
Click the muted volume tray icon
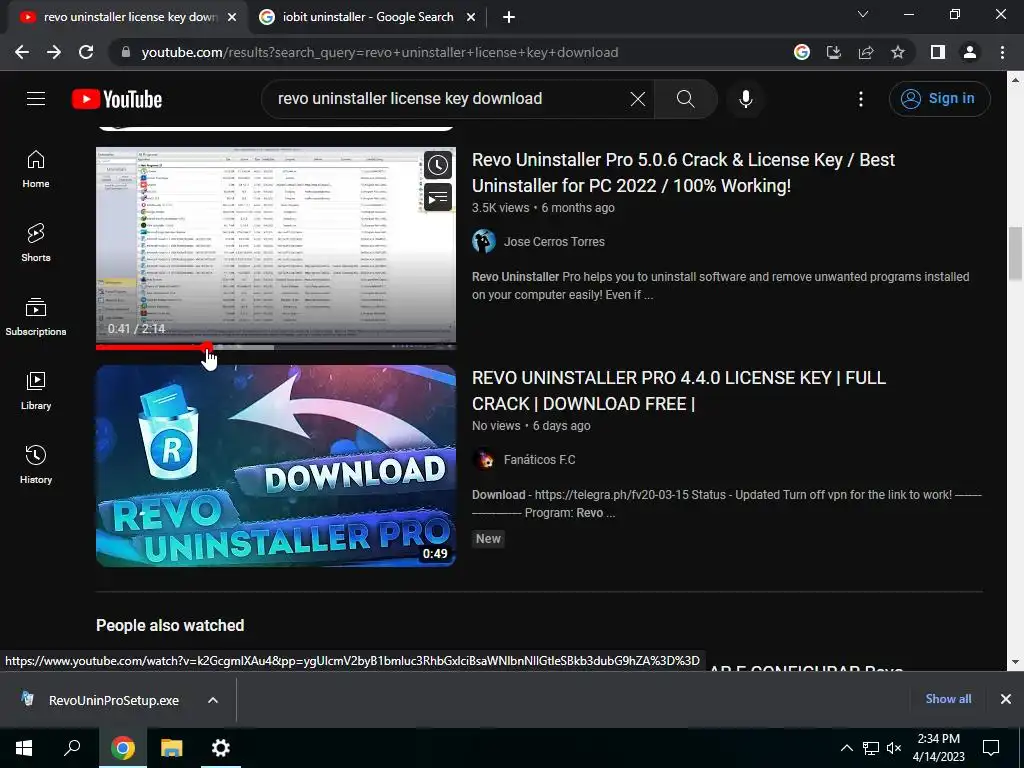(894, 748)
